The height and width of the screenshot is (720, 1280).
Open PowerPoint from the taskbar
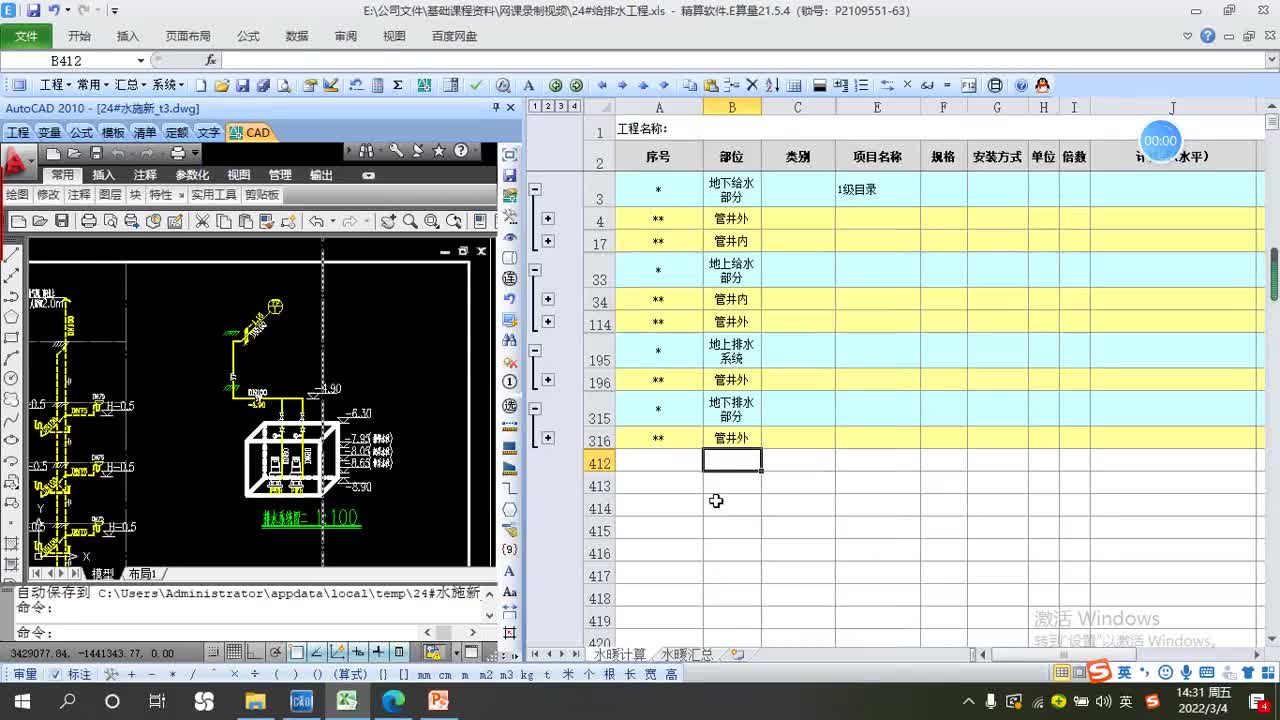coord(438,701)
